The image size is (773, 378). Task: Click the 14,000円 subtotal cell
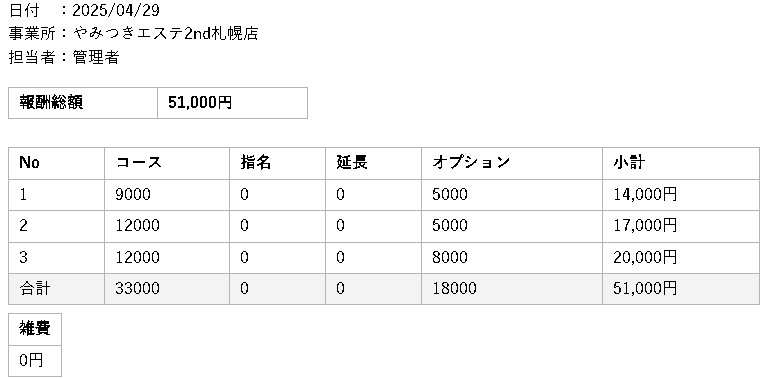681,195
